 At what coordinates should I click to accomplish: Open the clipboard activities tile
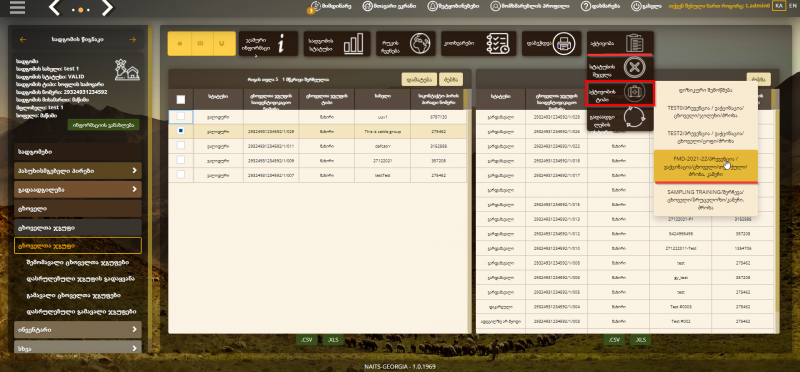[x=620, y=43]
